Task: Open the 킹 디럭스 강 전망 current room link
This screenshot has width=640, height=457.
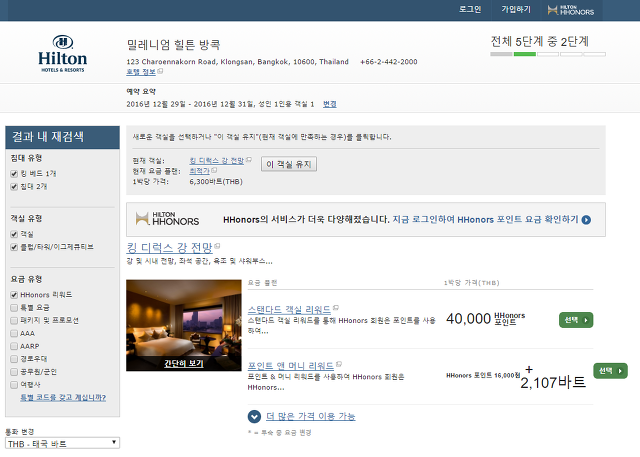Action: click(217, 161)
